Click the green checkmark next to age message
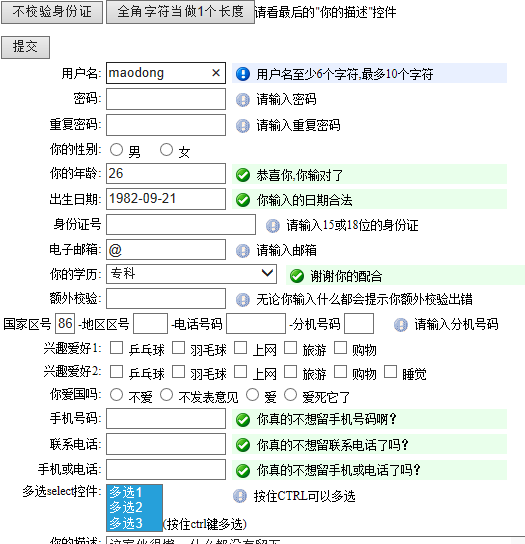The width and height of the screenshot is (525, 544). coord(243,175)
